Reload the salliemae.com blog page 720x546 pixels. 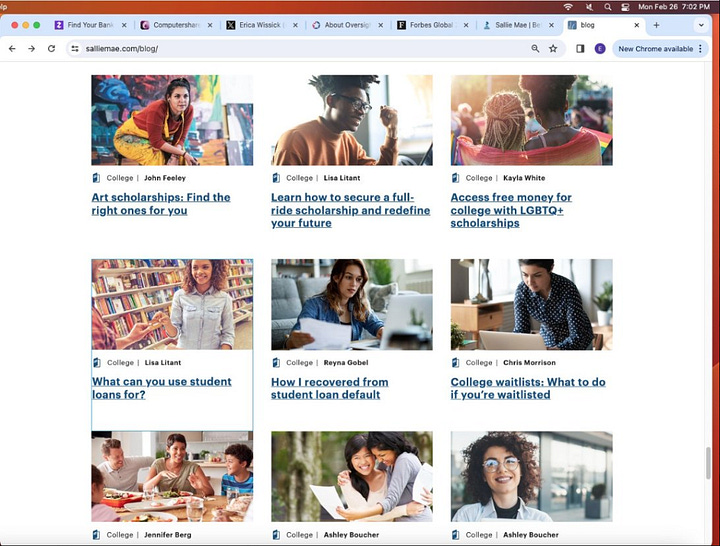coord(51,49)
